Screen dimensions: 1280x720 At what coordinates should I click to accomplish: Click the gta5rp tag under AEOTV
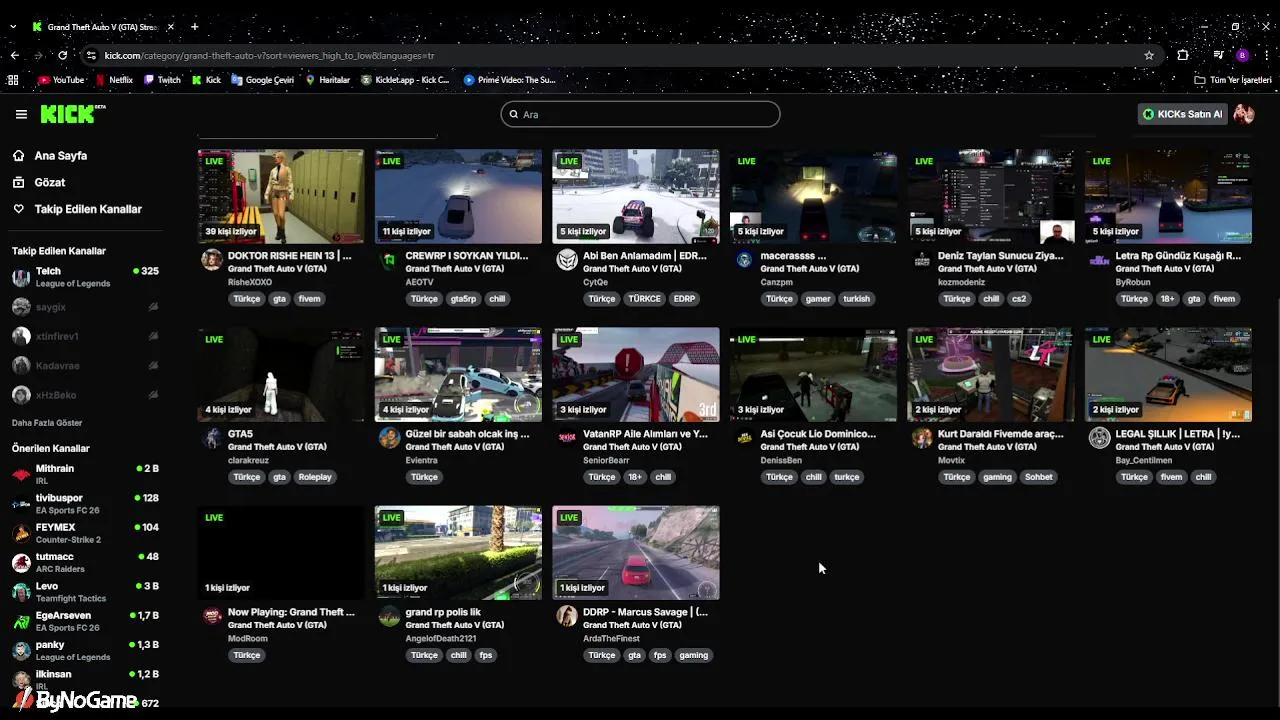(463, 299)
